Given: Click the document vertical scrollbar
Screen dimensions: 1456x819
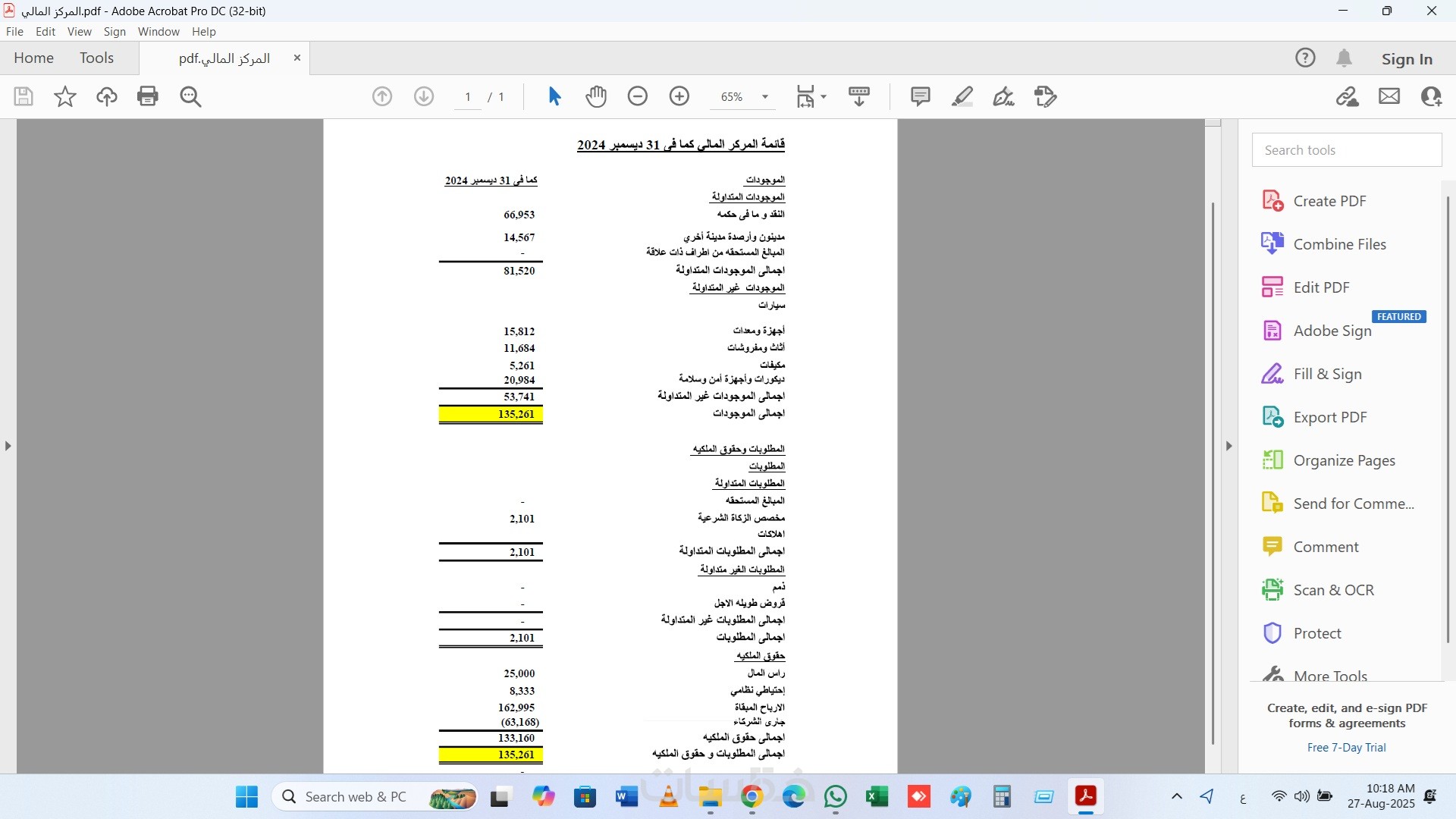Looking at the screenshot, I should [x=1213, y=470].
